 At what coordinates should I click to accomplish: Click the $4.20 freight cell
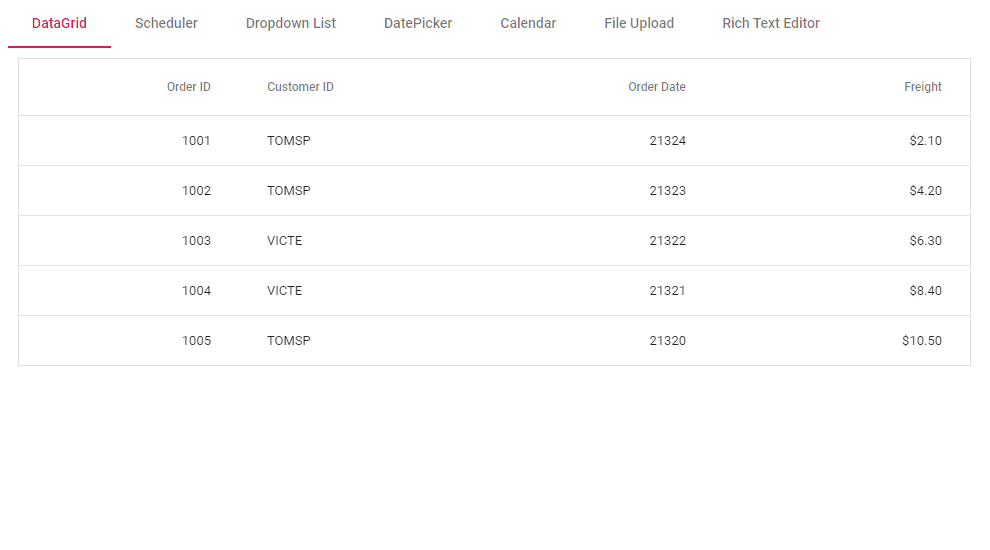coord(925,191)
